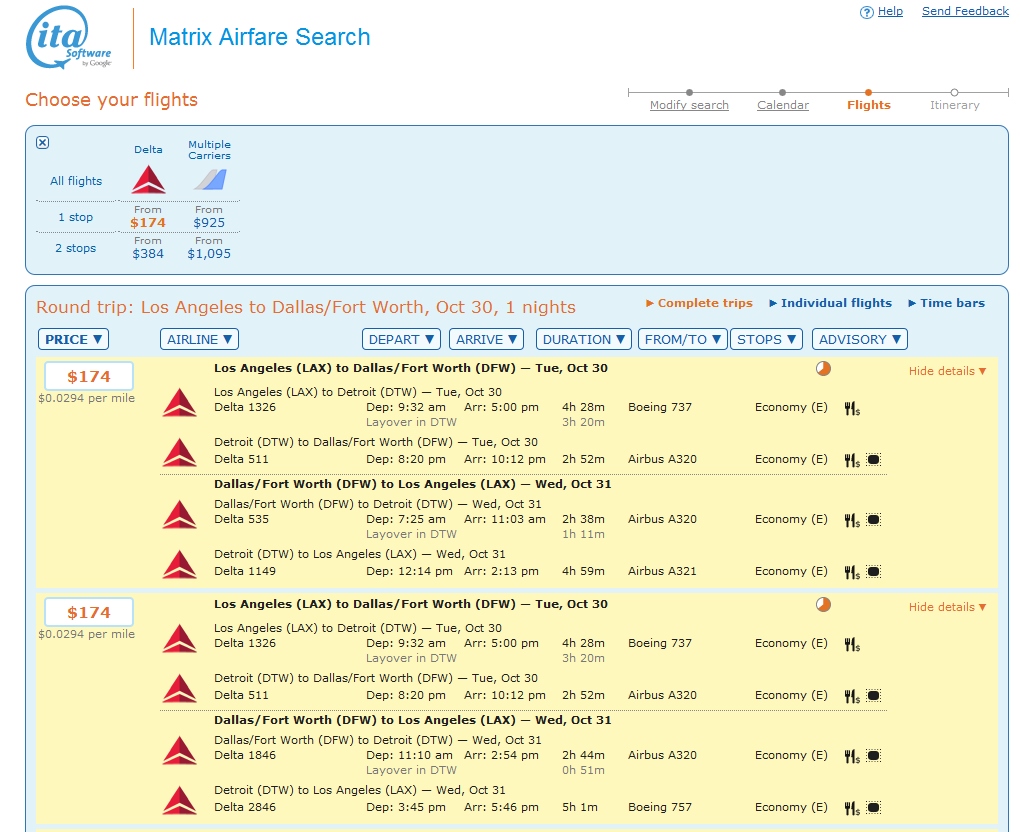Select Delta 2 stops fare from $384
Viewport: 1020px width, 832px height.
(x=148, y=254)
